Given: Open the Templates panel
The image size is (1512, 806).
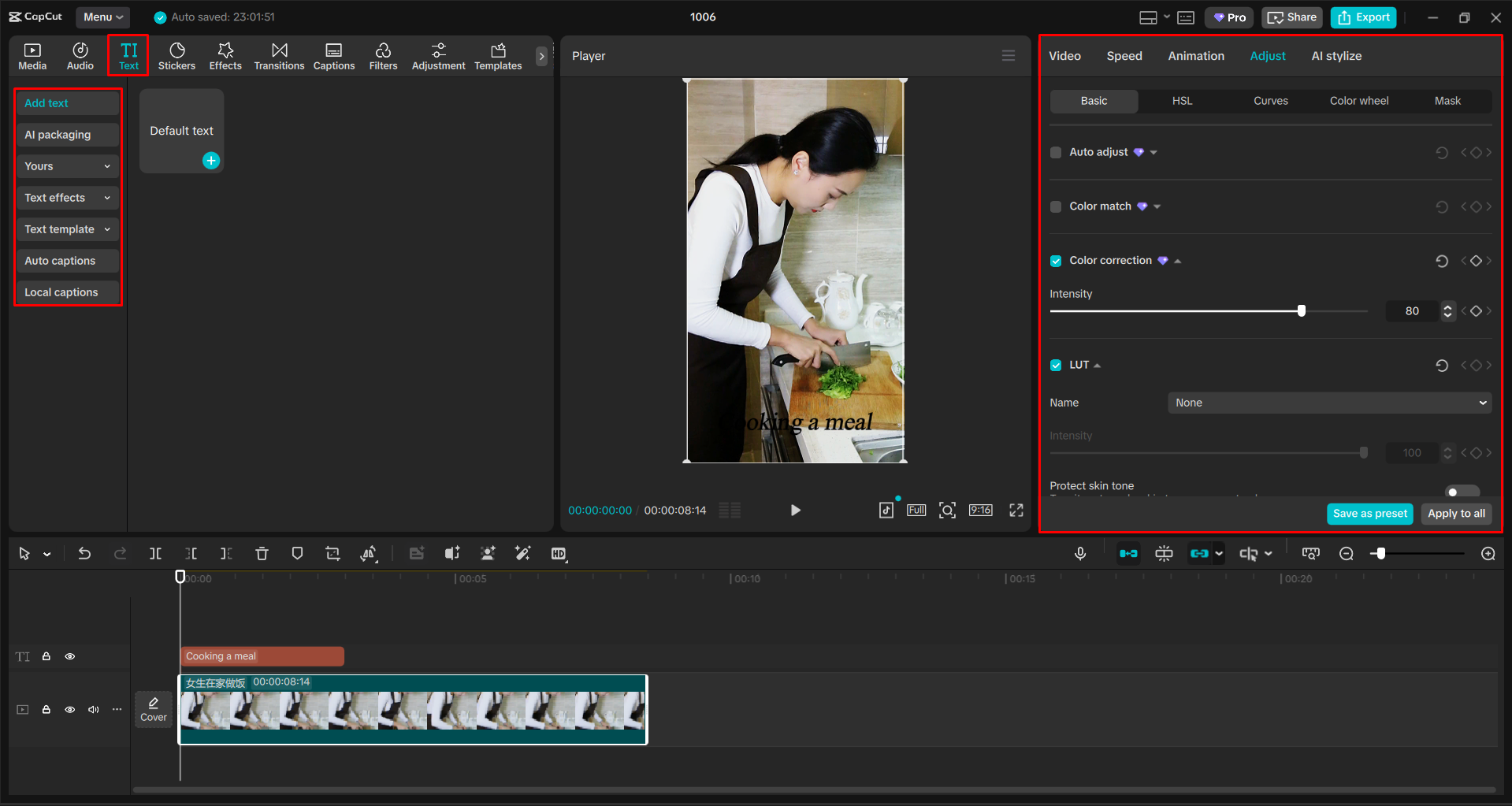Looking at the screenshot, I should pyautogui.click(x=497, y=55).
